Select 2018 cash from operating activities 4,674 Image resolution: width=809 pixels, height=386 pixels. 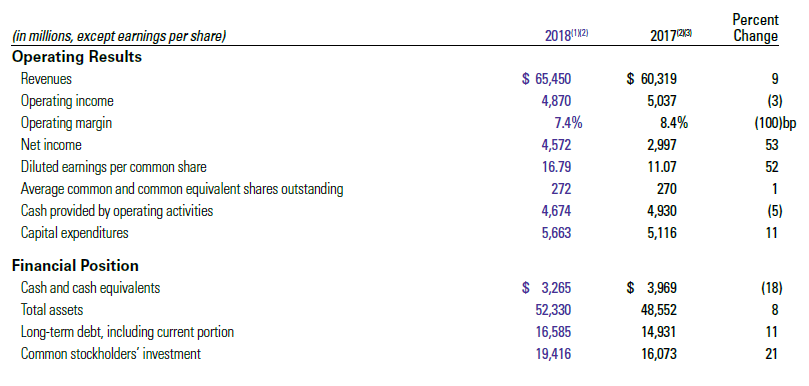[556, 212]
